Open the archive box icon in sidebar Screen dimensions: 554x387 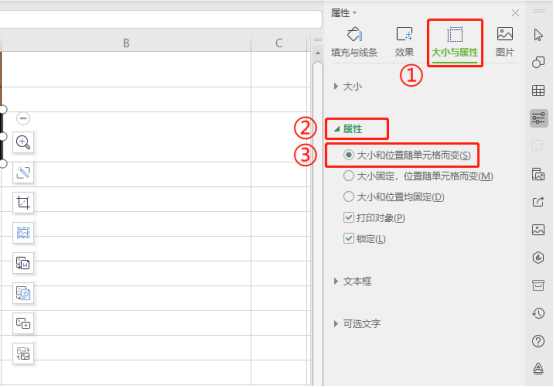click(538, 285)
